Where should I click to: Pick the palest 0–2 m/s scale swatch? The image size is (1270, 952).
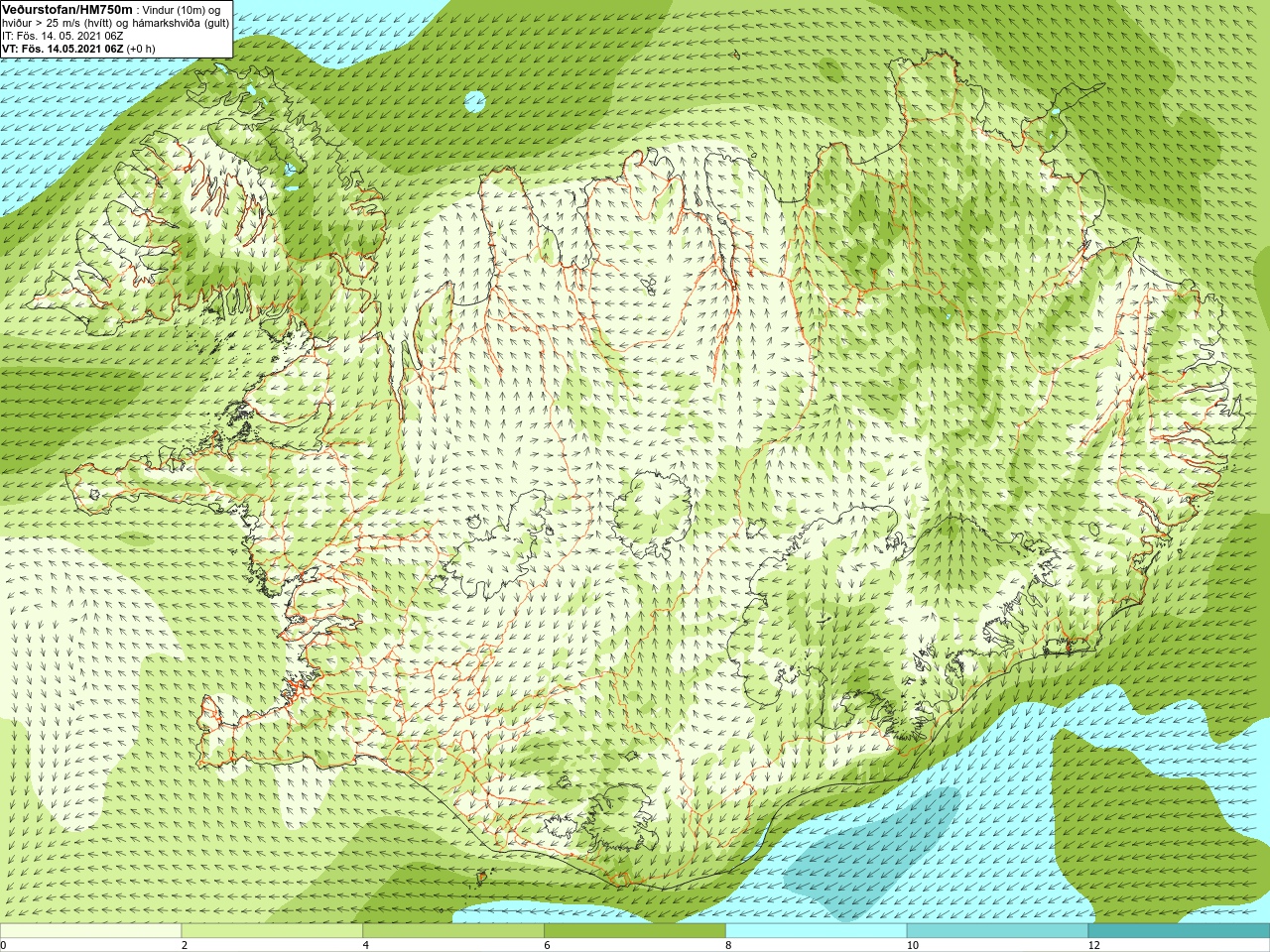click(90, 931)
